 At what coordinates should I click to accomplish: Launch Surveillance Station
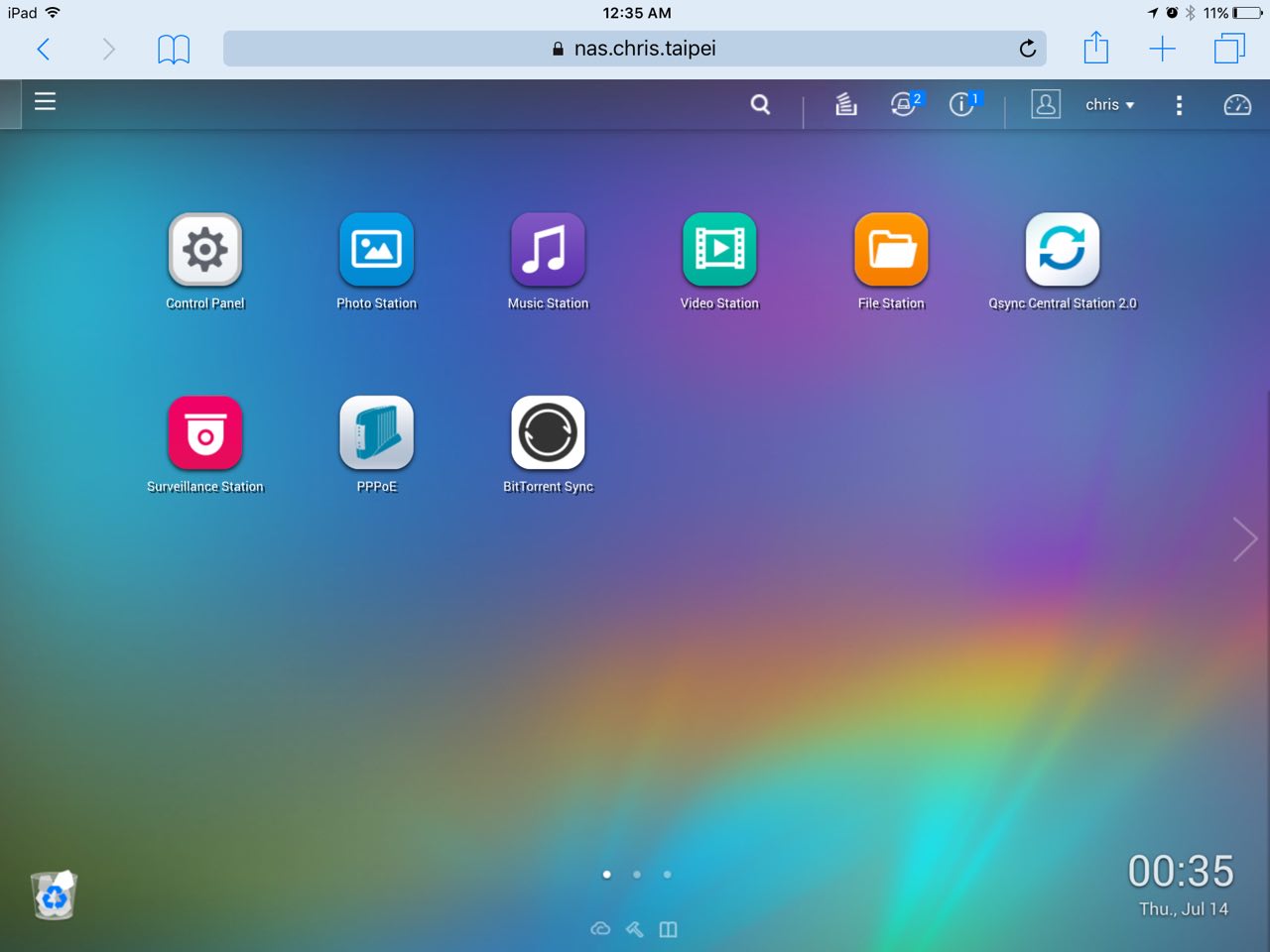(x=204, y=433)
